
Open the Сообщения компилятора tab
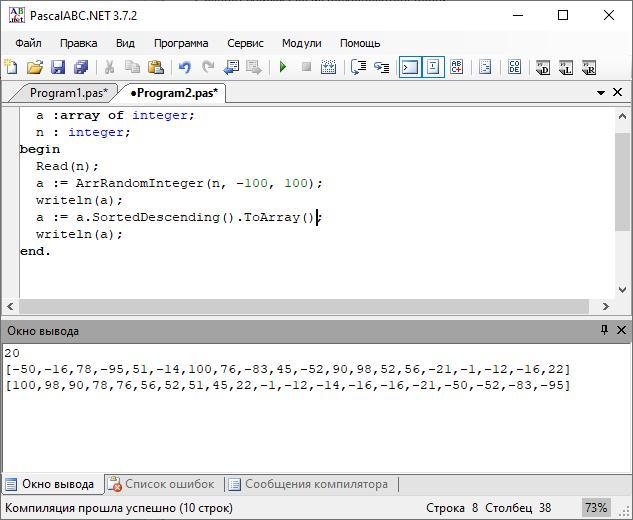pos(310,484)
